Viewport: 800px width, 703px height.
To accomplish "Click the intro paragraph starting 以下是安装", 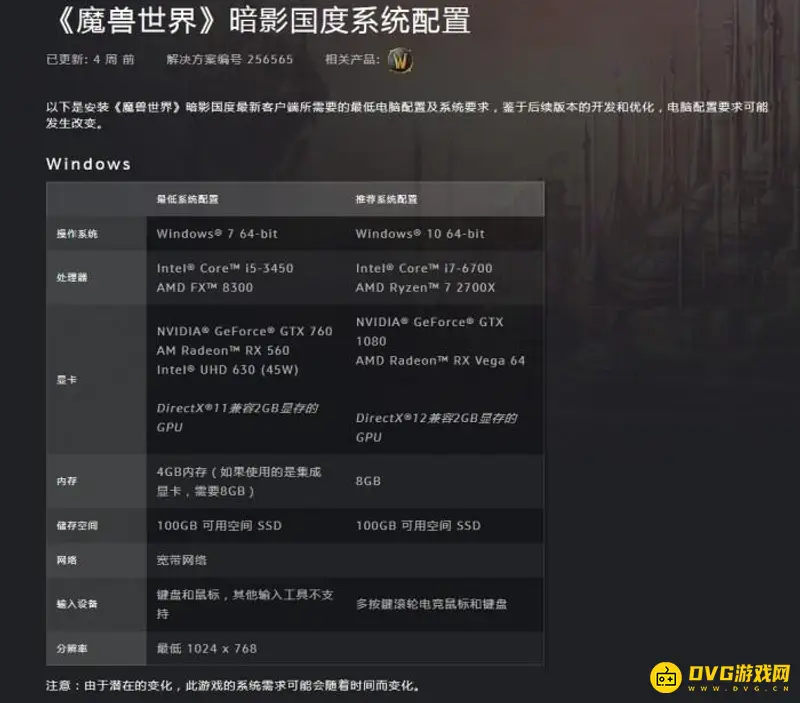I will point(407,115).
